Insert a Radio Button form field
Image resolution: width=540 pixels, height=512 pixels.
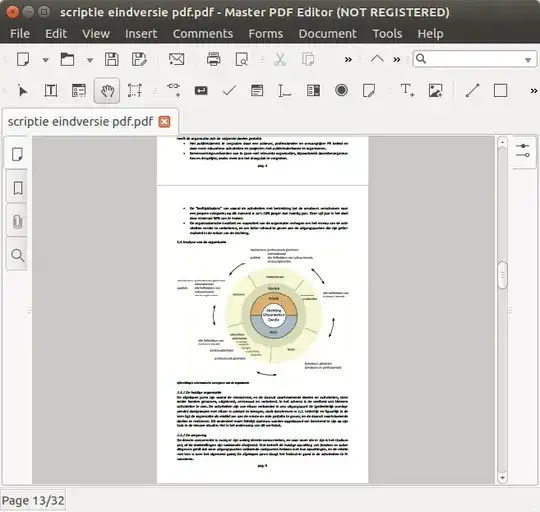point(341,91)
